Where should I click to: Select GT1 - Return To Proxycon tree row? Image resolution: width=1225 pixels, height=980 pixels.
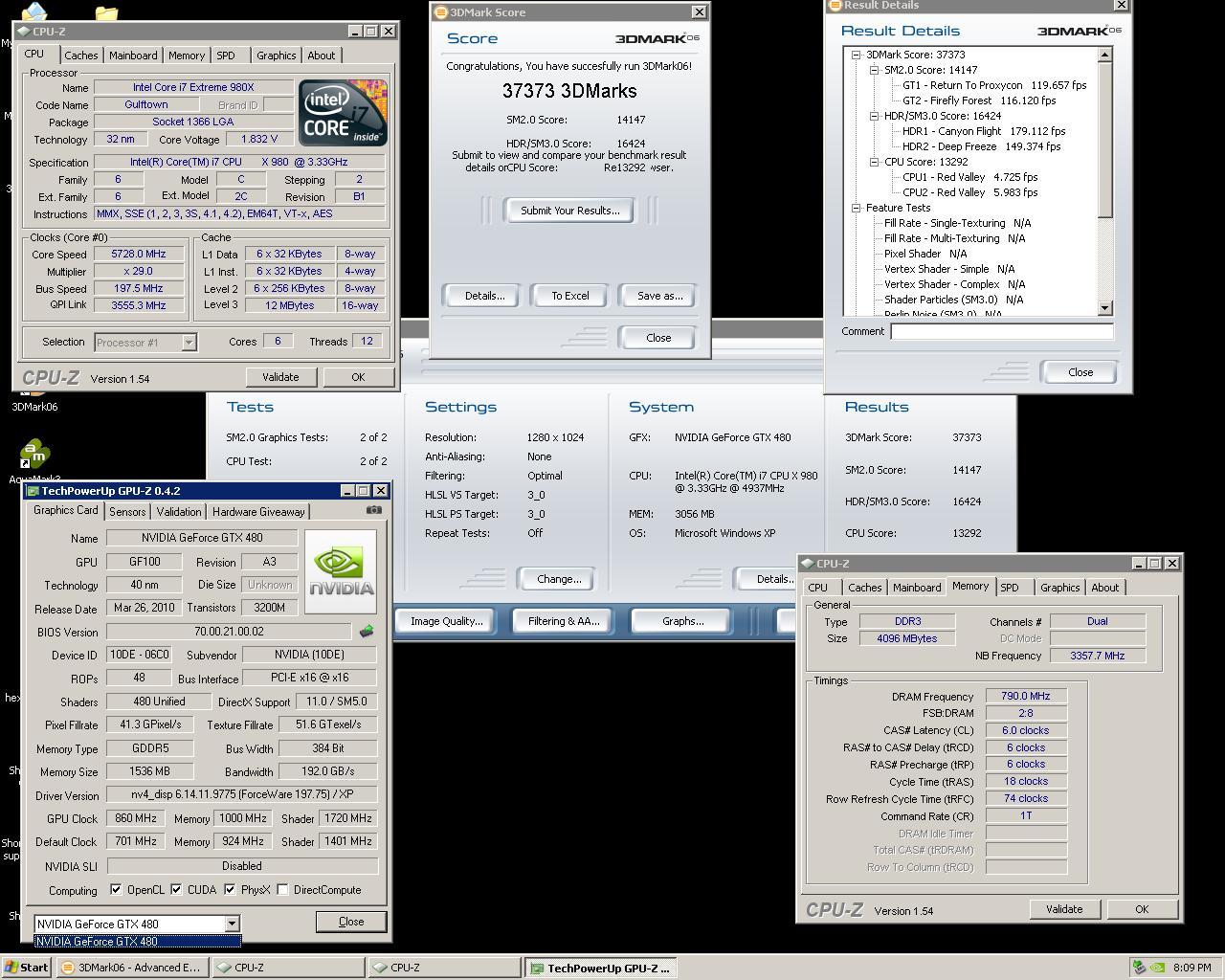click(994, 85)
